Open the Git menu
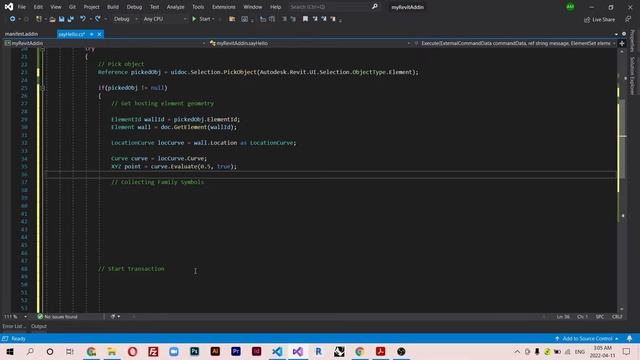This screenshot has height=360, width=640. click(x=72, y=7)
